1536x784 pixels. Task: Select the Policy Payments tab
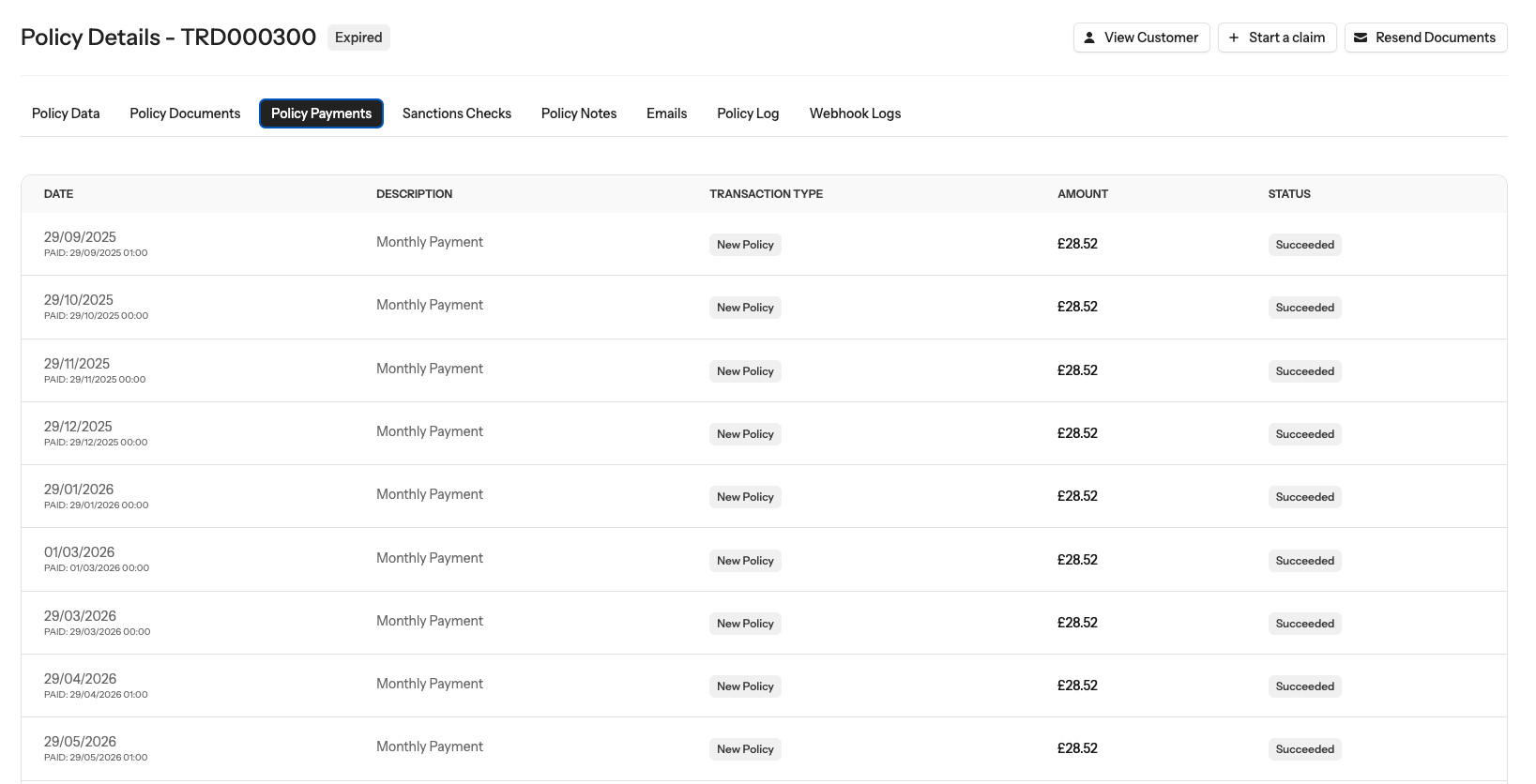[x=321, y=113]
